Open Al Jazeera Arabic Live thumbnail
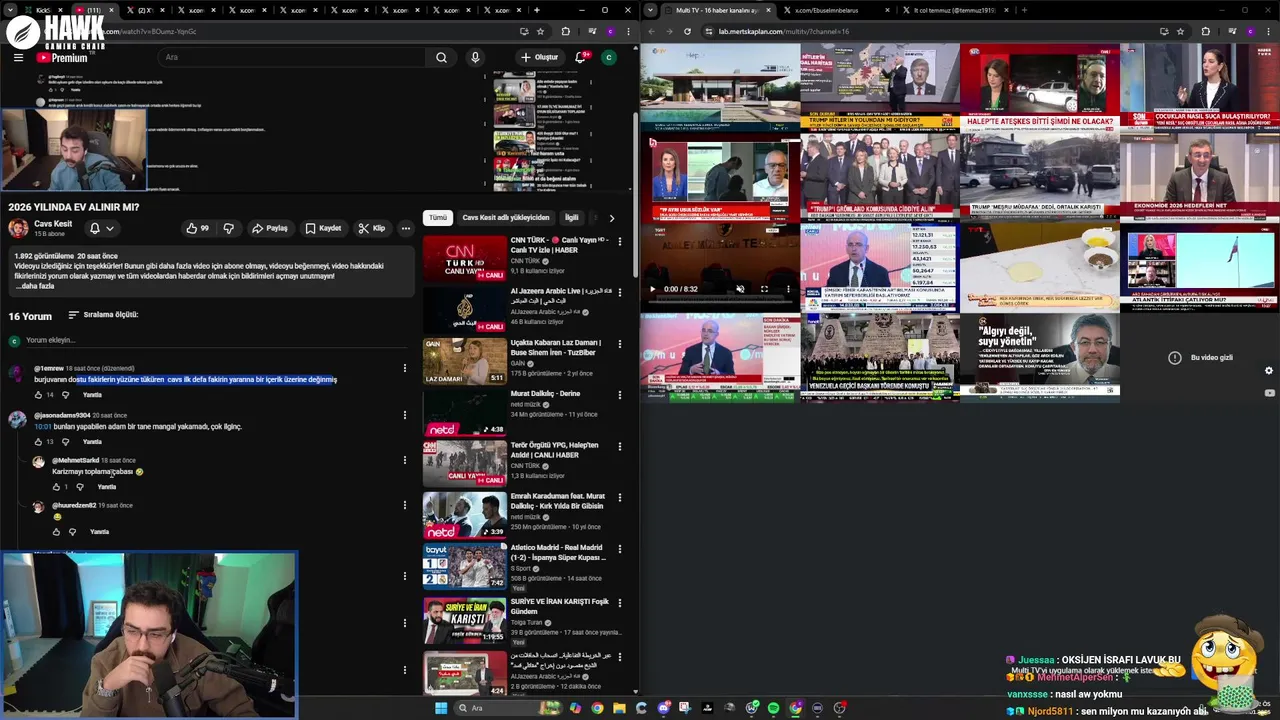 click(x=464, y=310)
